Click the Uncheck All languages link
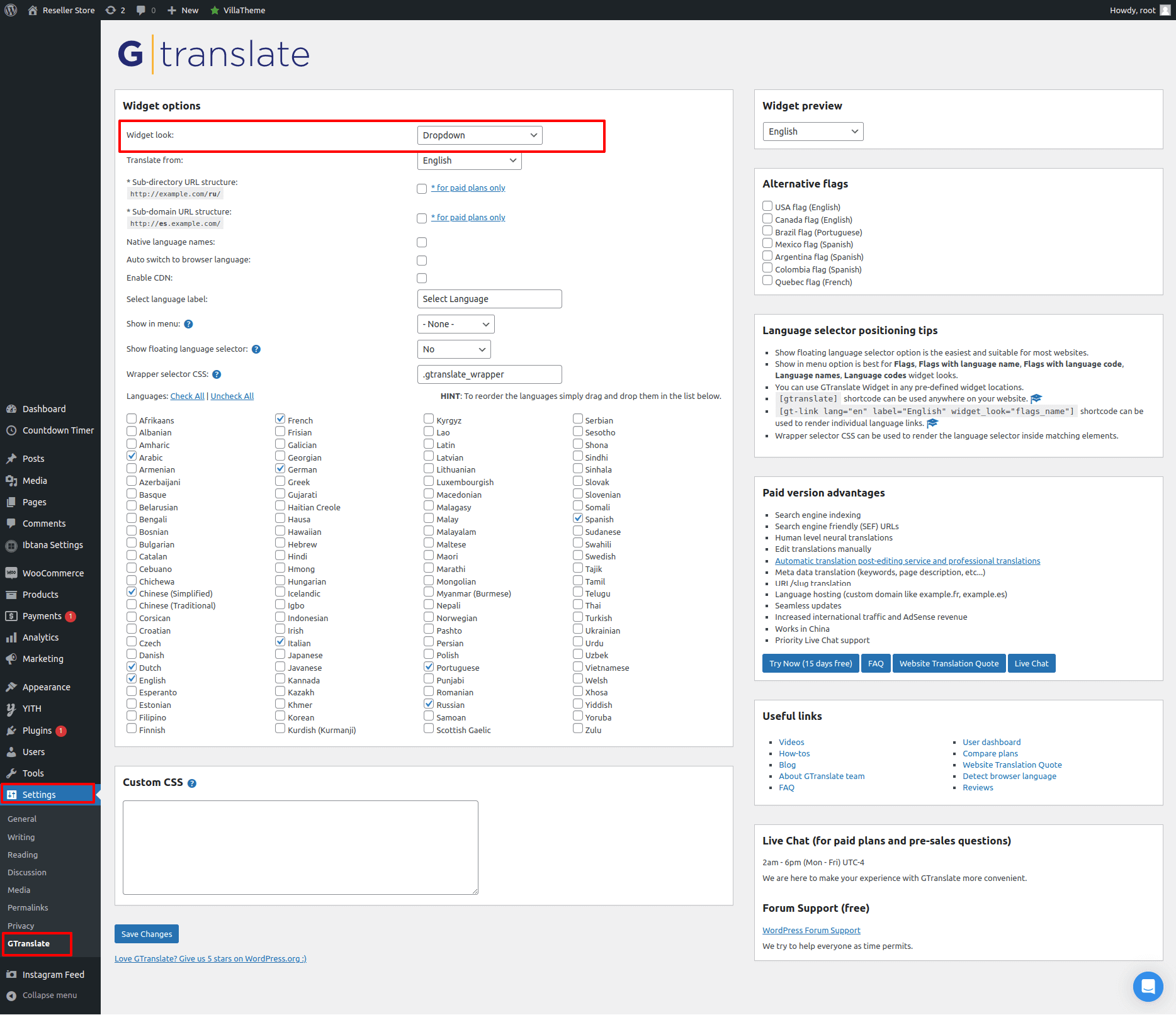This screenshot has width=1176, height=1015. pos(232,396)
